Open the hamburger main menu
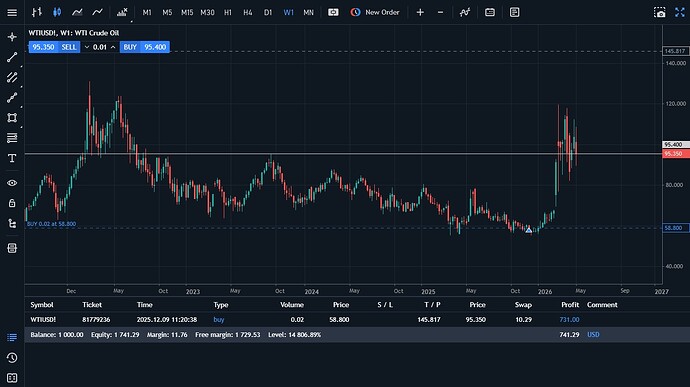Image resolution: width=690 pixels, height=387 pixels. pos(12,12)
